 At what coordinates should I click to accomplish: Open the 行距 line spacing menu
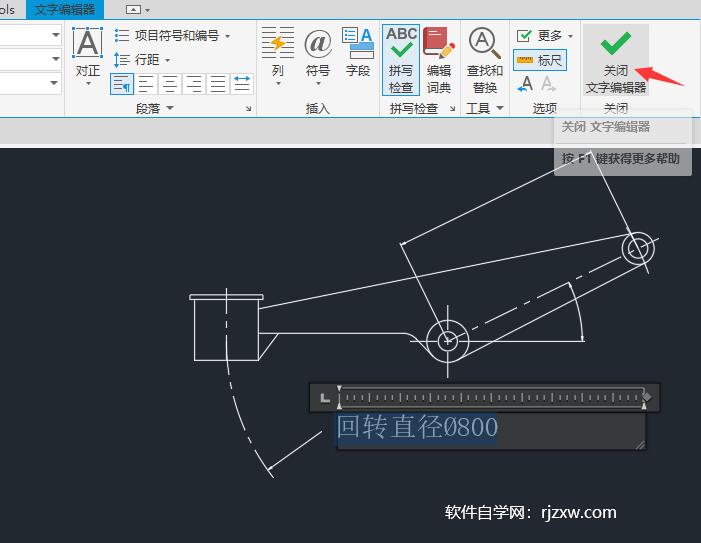(x=142, y=59)
